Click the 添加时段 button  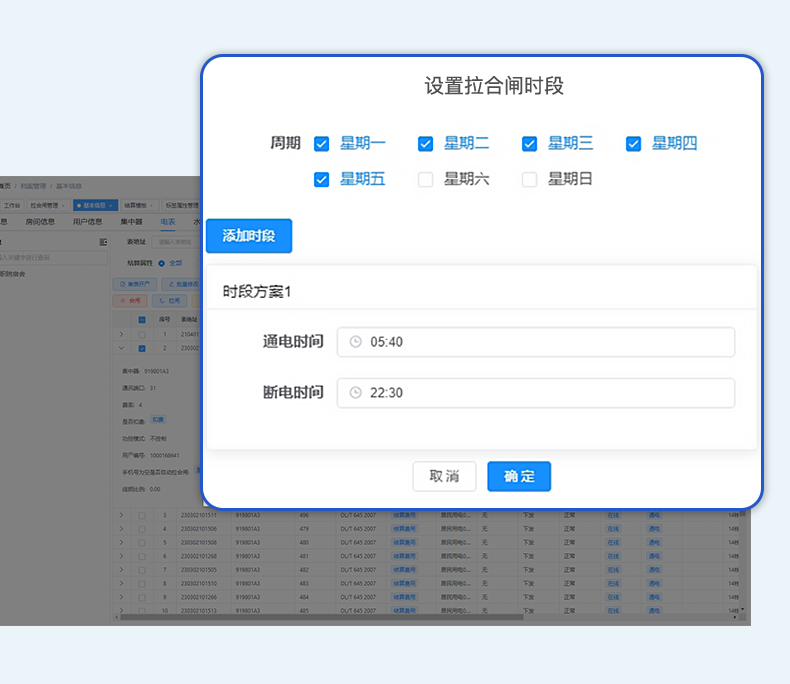click(249, 236)
